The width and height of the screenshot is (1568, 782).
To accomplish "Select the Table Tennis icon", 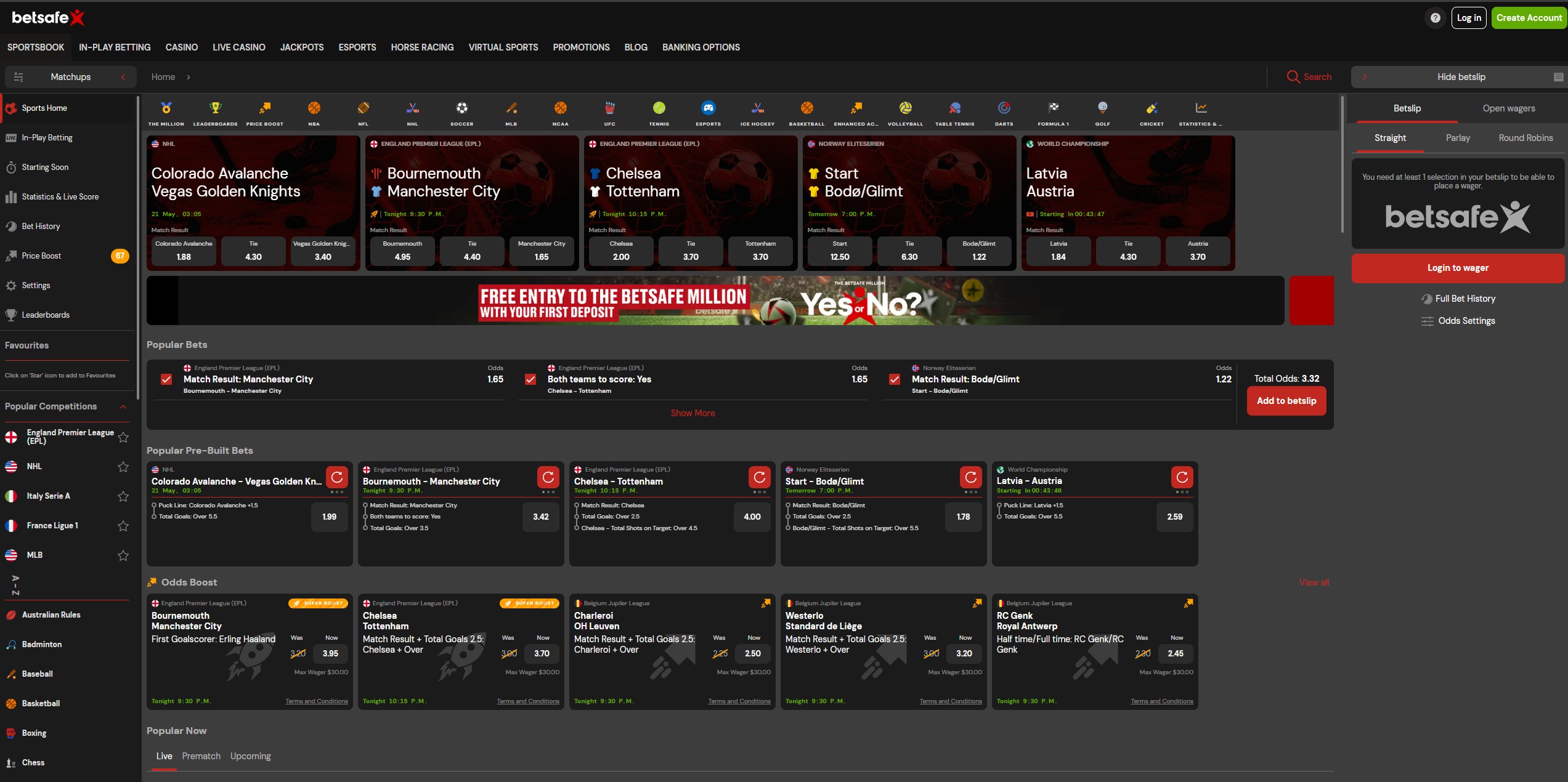I will [955, 108].
